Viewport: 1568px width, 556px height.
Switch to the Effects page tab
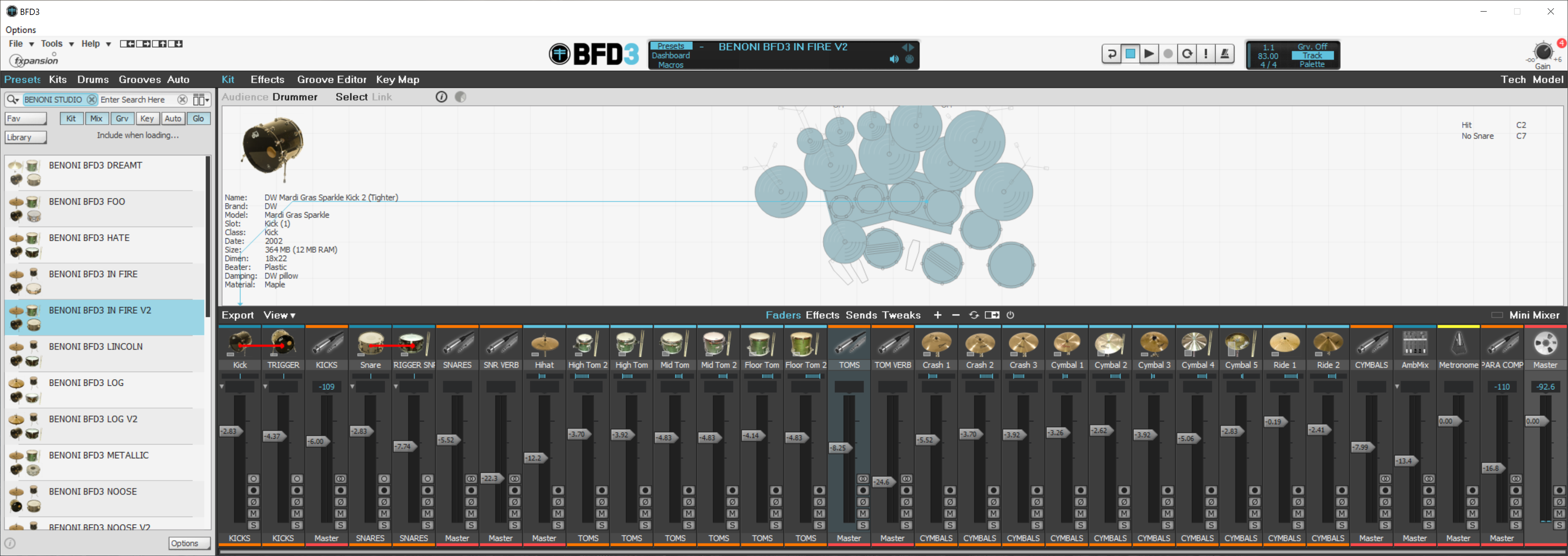click(x=267, y=80)
